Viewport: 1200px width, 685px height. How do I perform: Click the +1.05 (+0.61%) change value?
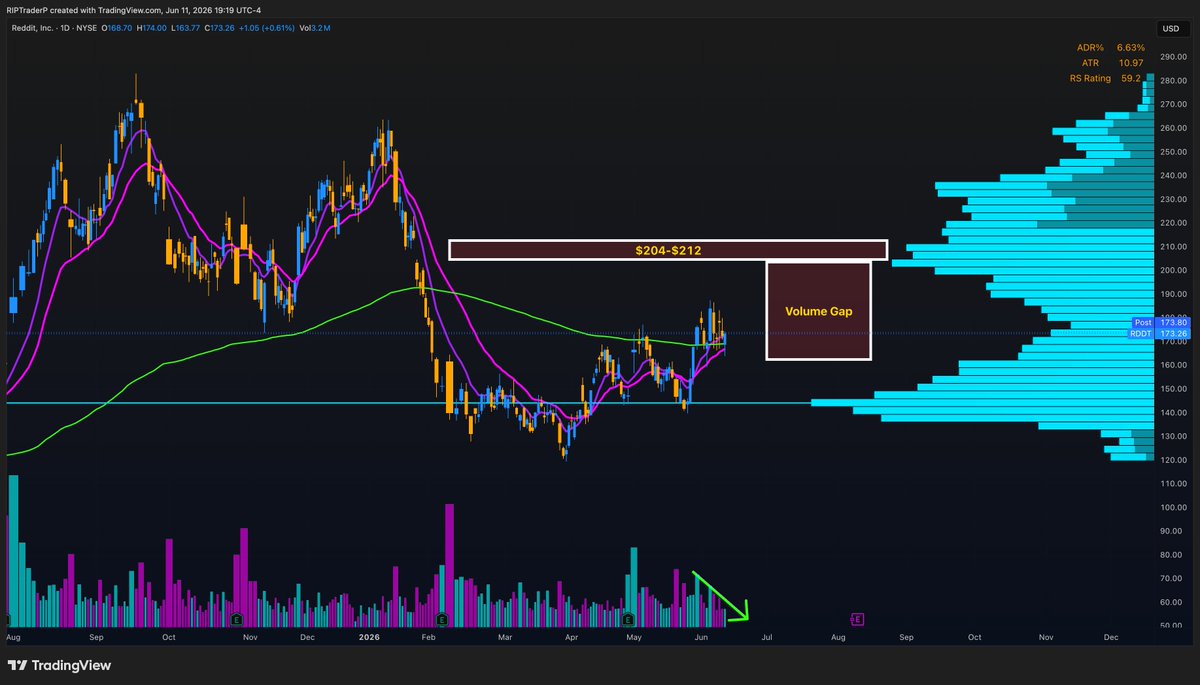[267, 28]
